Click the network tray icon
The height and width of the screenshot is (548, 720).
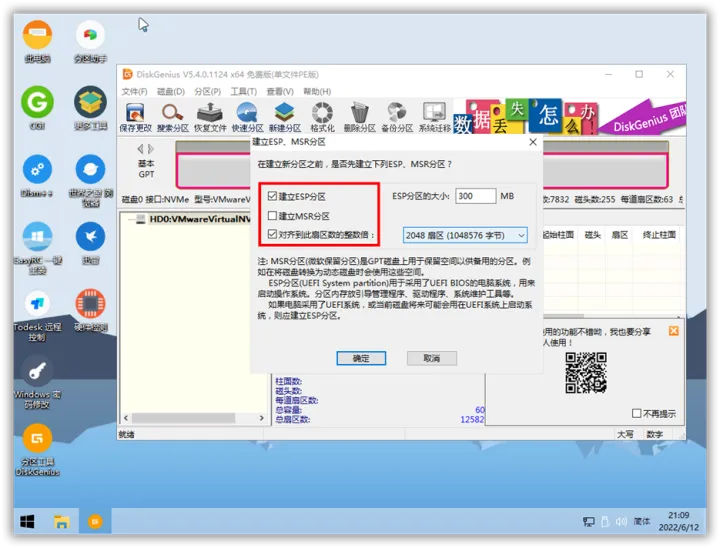[588, 521]
